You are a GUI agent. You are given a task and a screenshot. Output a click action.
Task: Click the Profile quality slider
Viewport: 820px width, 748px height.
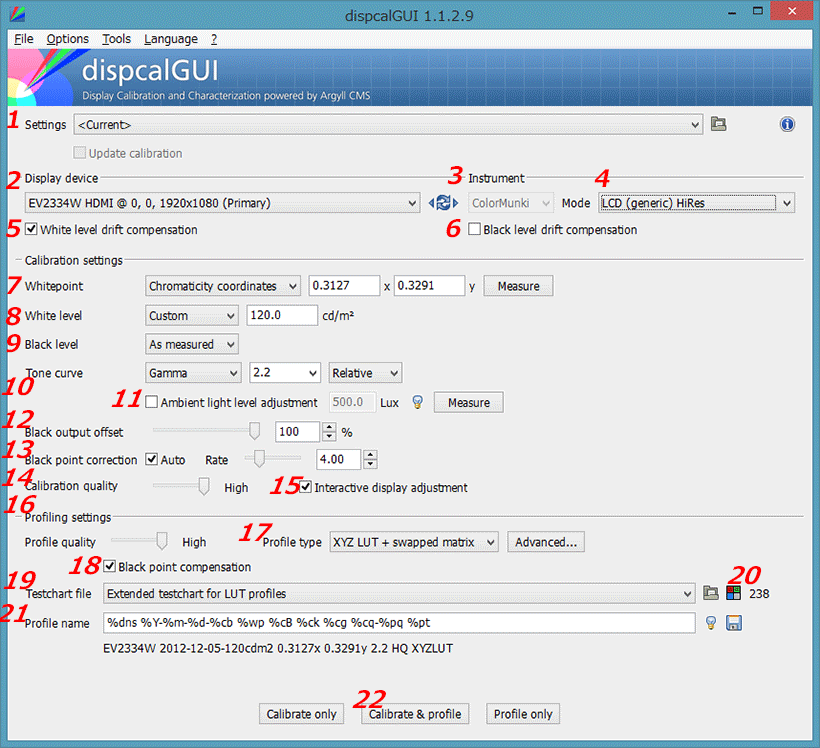(x=140, y=541)
